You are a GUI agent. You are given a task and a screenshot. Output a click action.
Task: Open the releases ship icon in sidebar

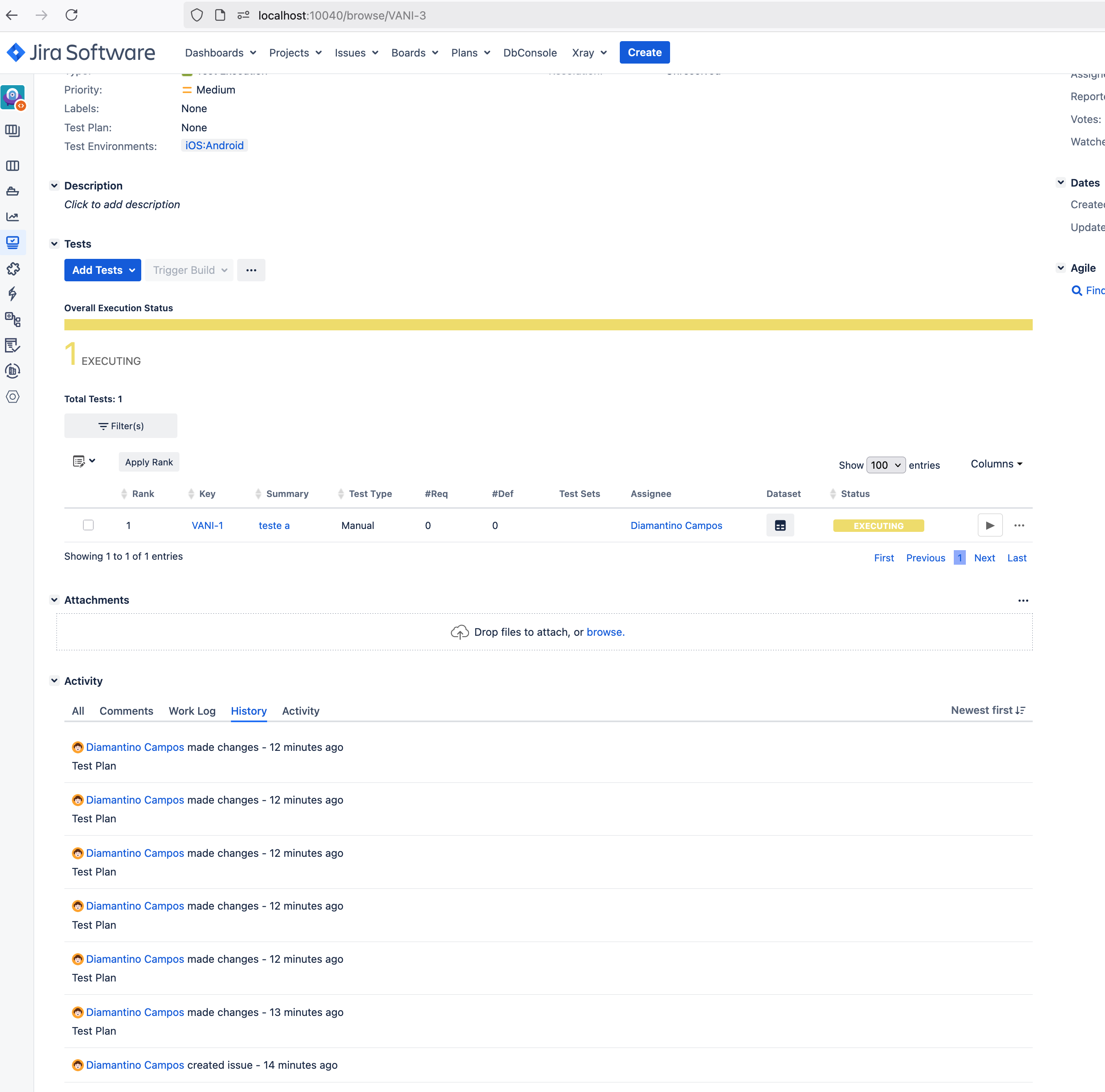coord(12,192)
